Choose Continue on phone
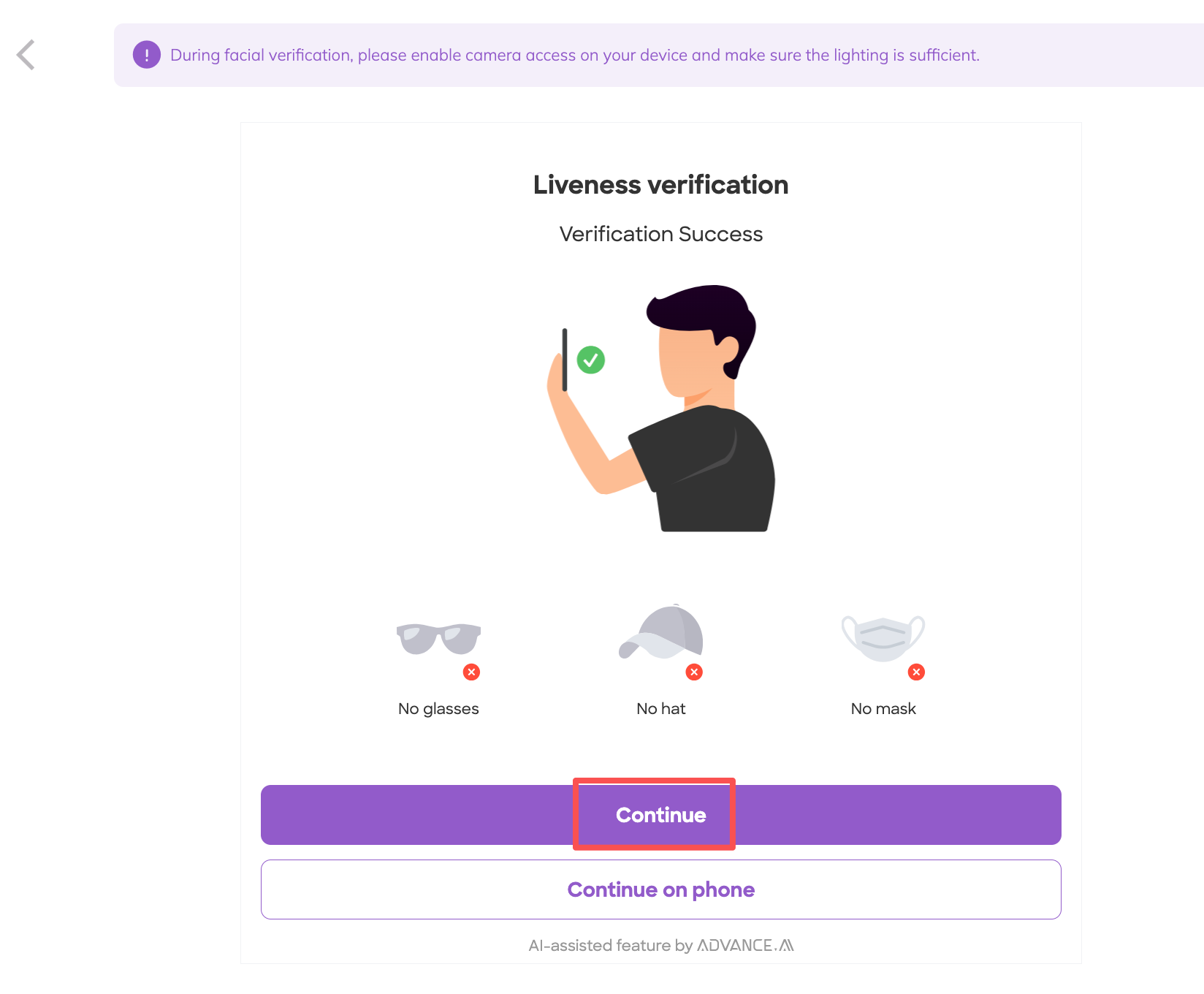The height and width of the screenshot is (994, 1204). click(x=660, y=889)
